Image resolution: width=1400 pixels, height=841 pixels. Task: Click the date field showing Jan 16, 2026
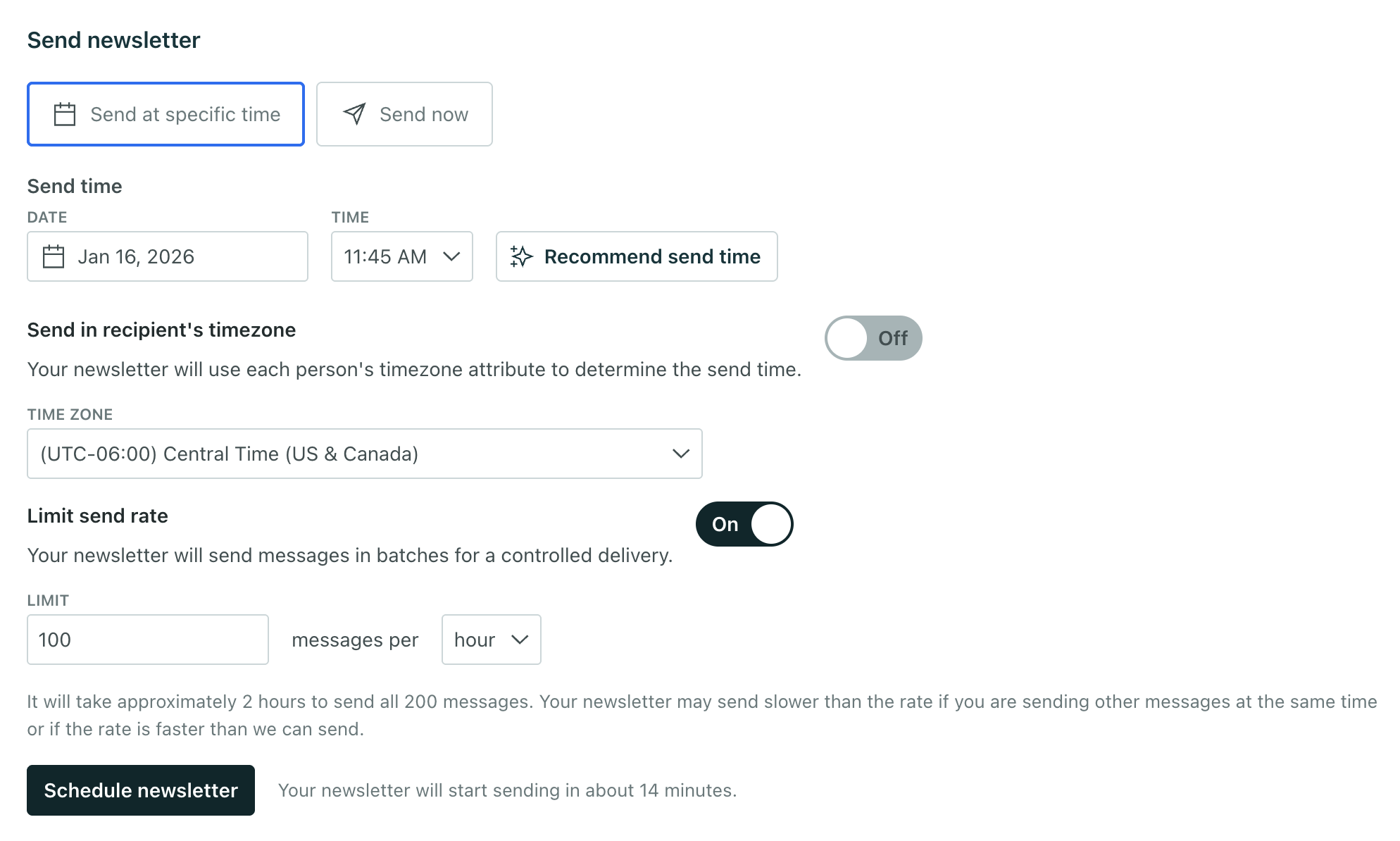(x=168, y=256)
